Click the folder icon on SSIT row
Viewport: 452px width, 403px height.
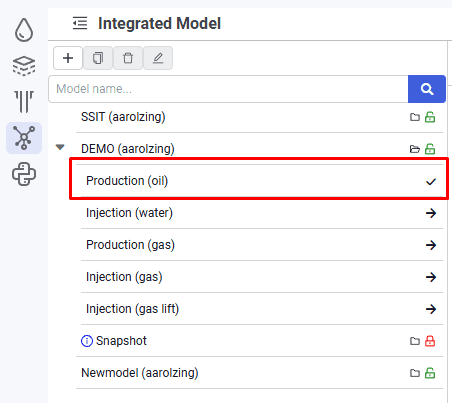pos(415,117)
